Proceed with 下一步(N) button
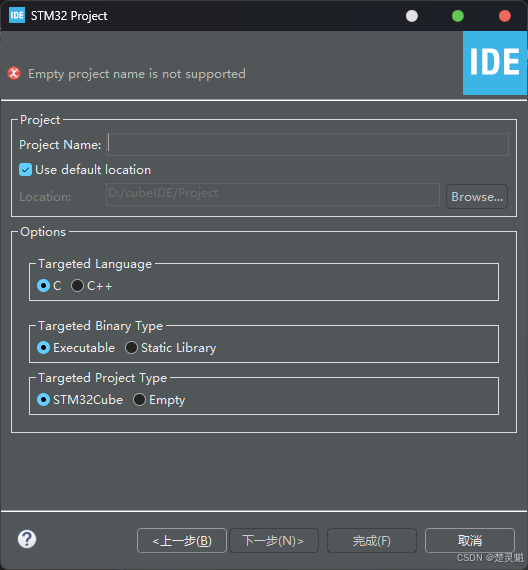 [274, 541]
